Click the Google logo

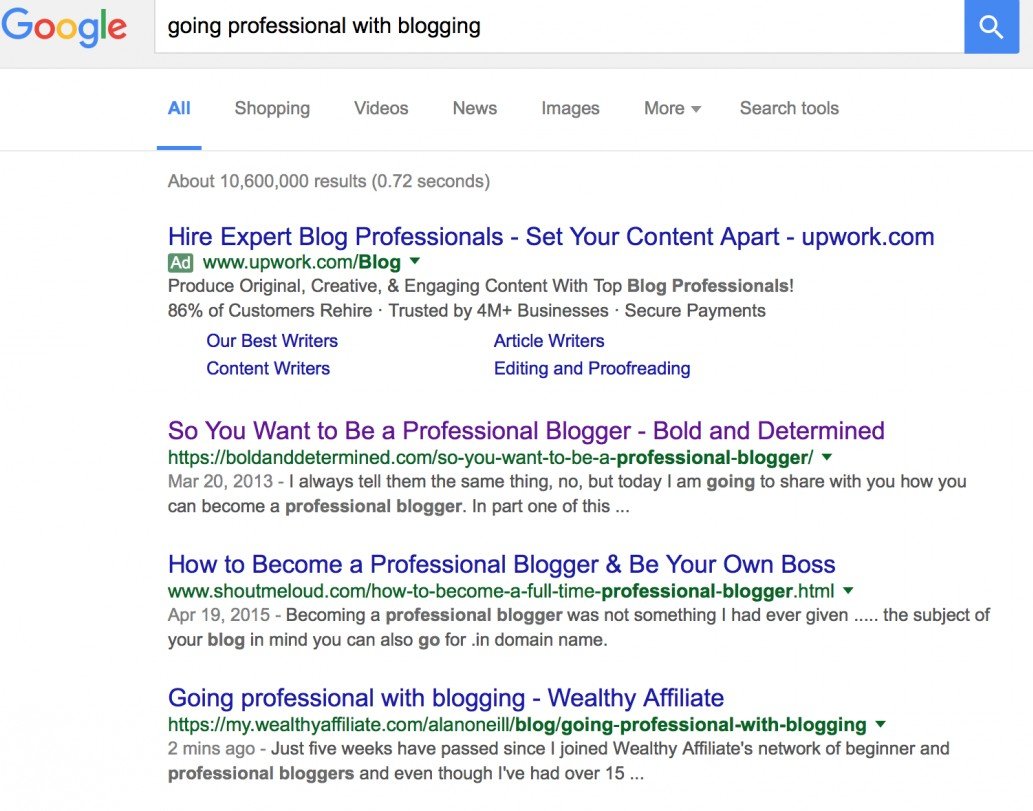click(64, 26)
